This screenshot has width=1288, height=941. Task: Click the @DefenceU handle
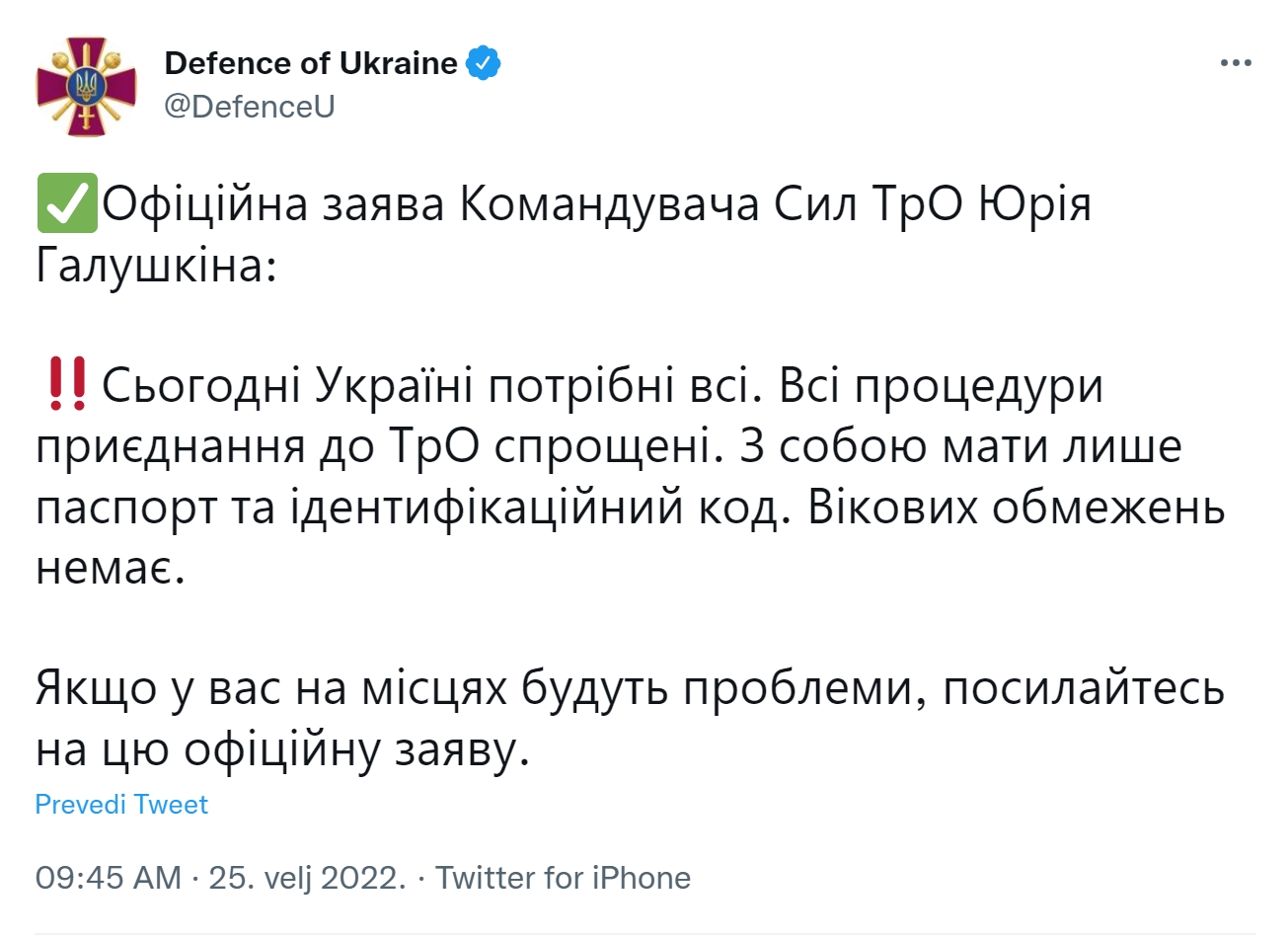click(250, 107)
